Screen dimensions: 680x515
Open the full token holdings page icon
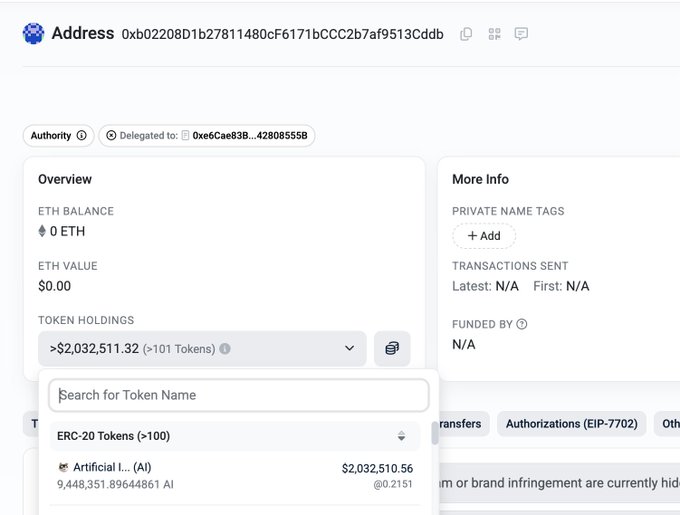392,349
